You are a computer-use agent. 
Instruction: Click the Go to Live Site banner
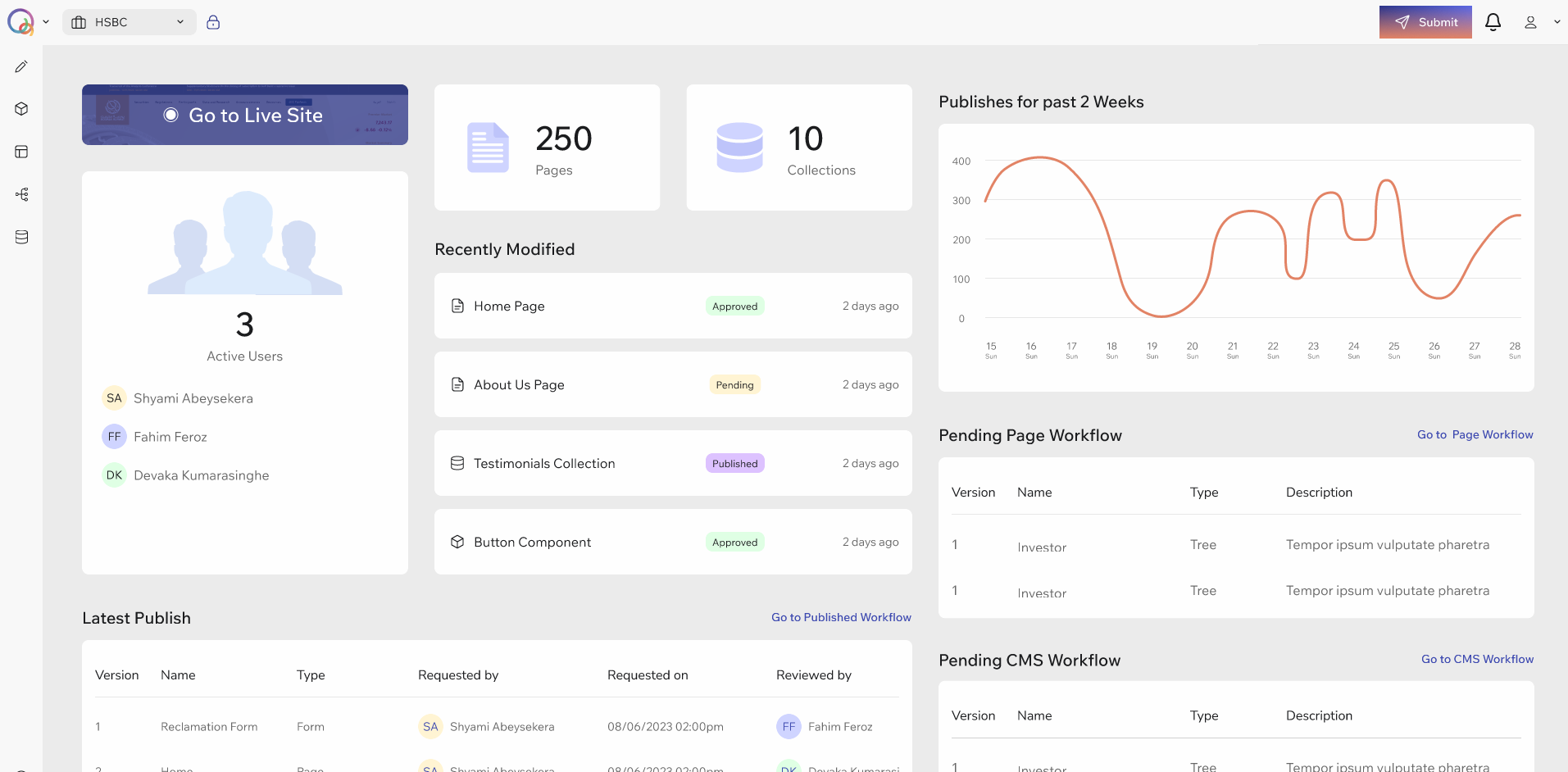tap(245, 115)
